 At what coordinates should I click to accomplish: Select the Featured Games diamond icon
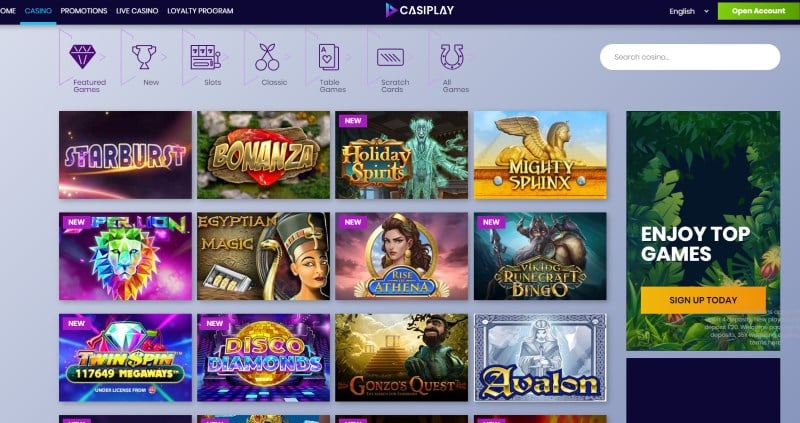(x=83, y=57)
